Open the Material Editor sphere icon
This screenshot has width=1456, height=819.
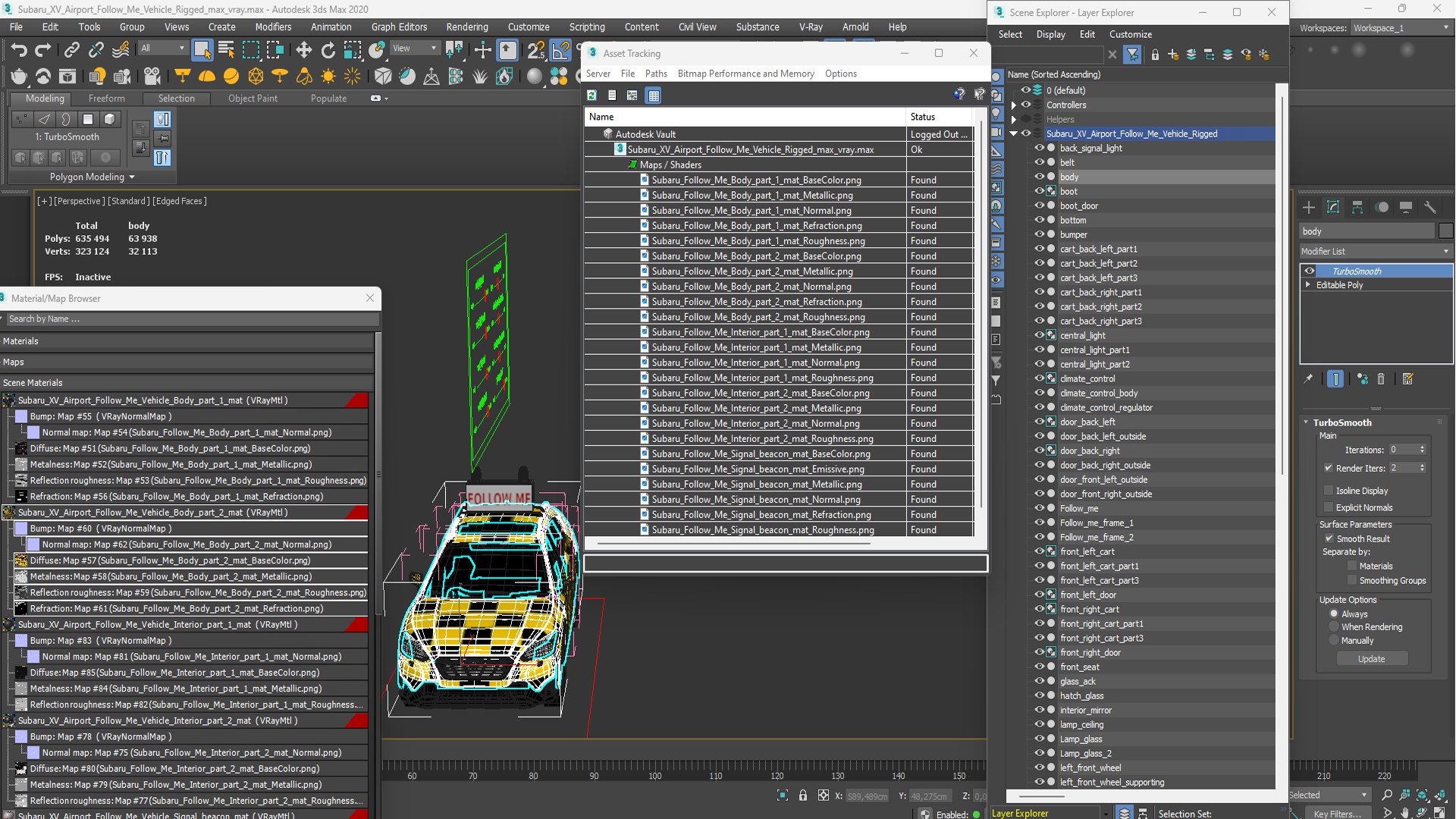tap(535, 76)
